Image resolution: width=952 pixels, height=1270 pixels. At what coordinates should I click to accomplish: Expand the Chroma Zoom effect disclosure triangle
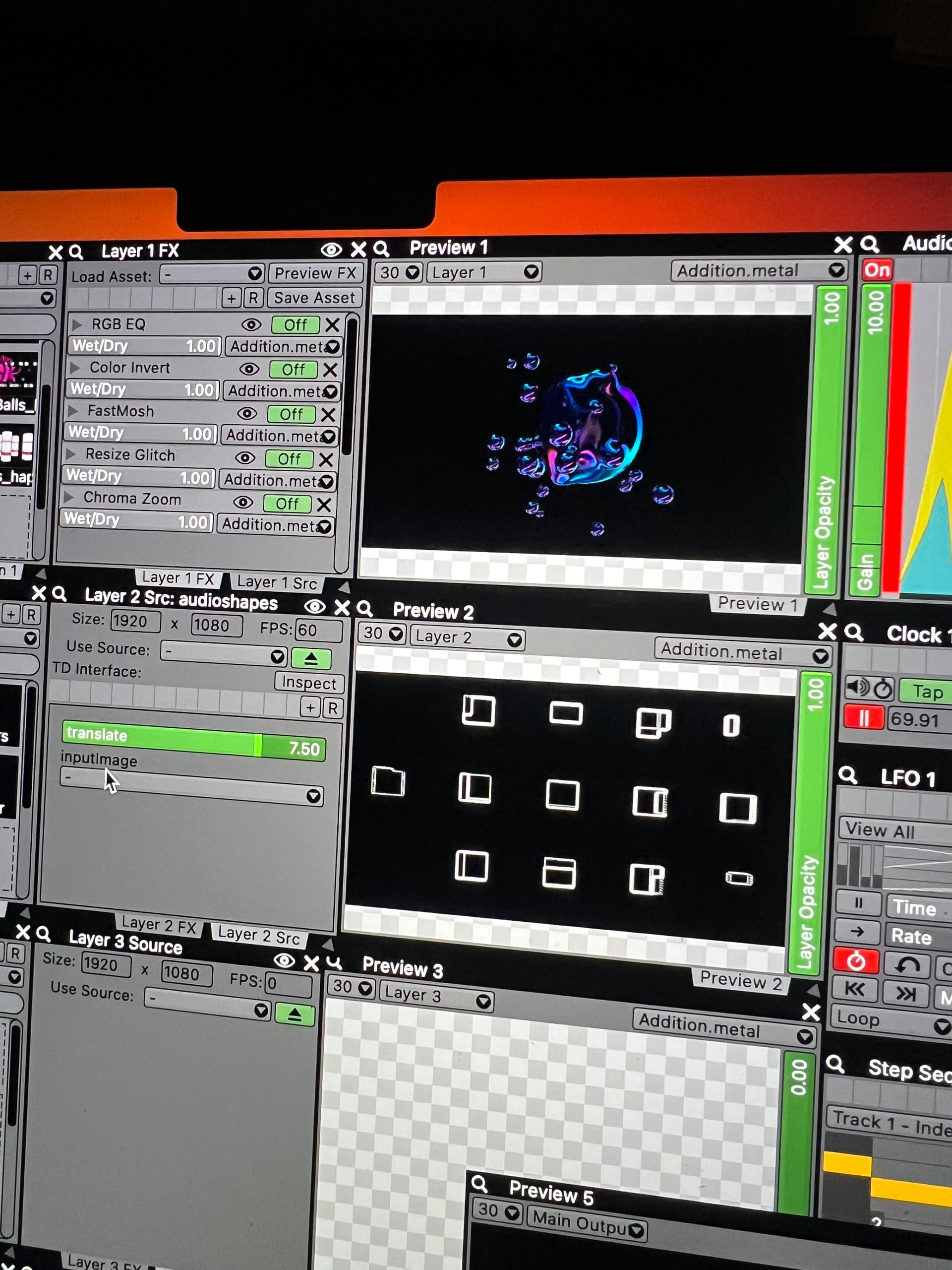point(69,497)
